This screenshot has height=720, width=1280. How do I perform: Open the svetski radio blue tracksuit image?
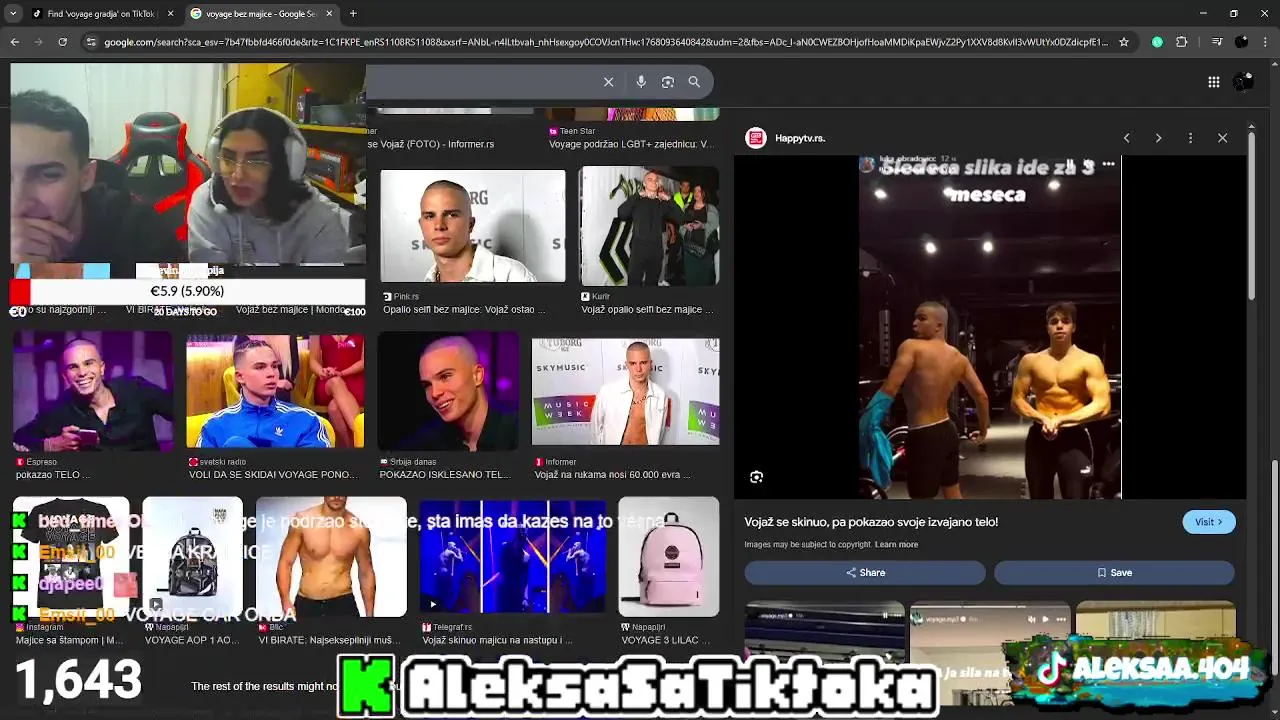pos(275,391)
